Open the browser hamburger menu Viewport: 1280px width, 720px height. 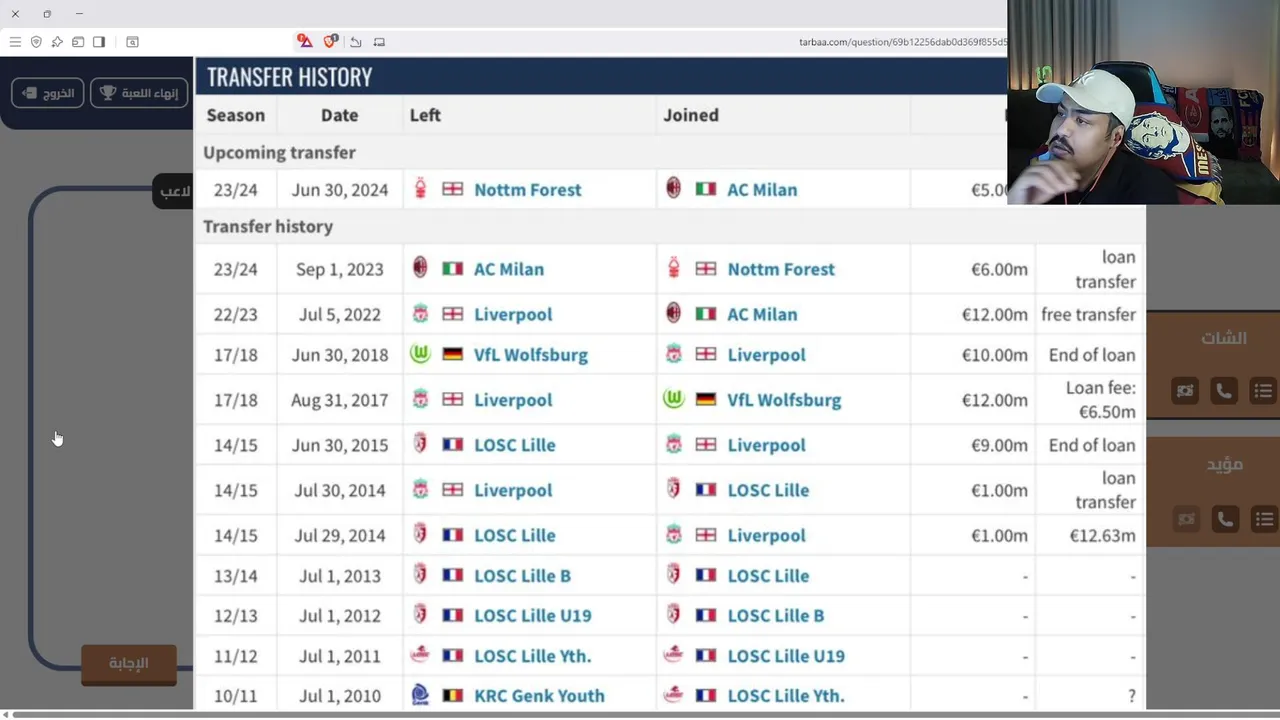[15, 42]
